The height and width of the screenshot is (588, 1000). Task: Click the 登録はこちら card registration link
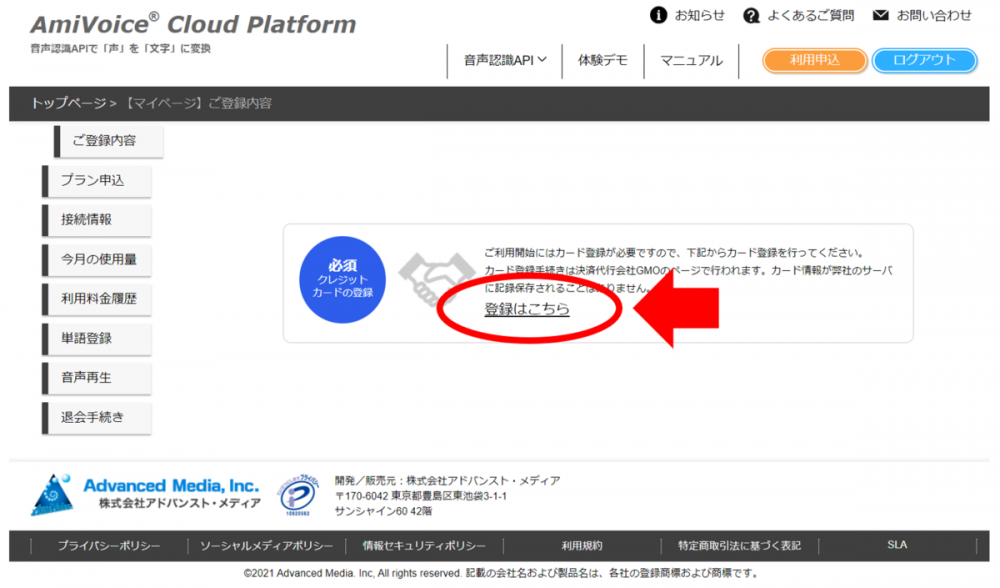coord(527,309)
